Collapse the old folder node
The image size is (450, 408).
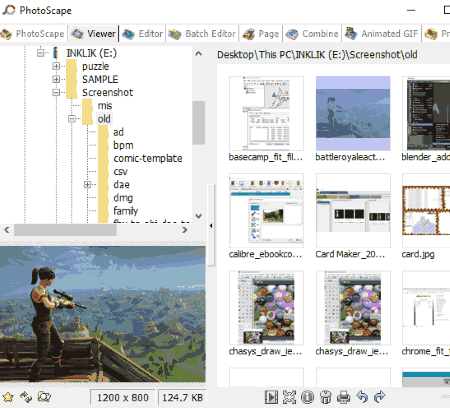pyautogui.click(x=72, y=119)
